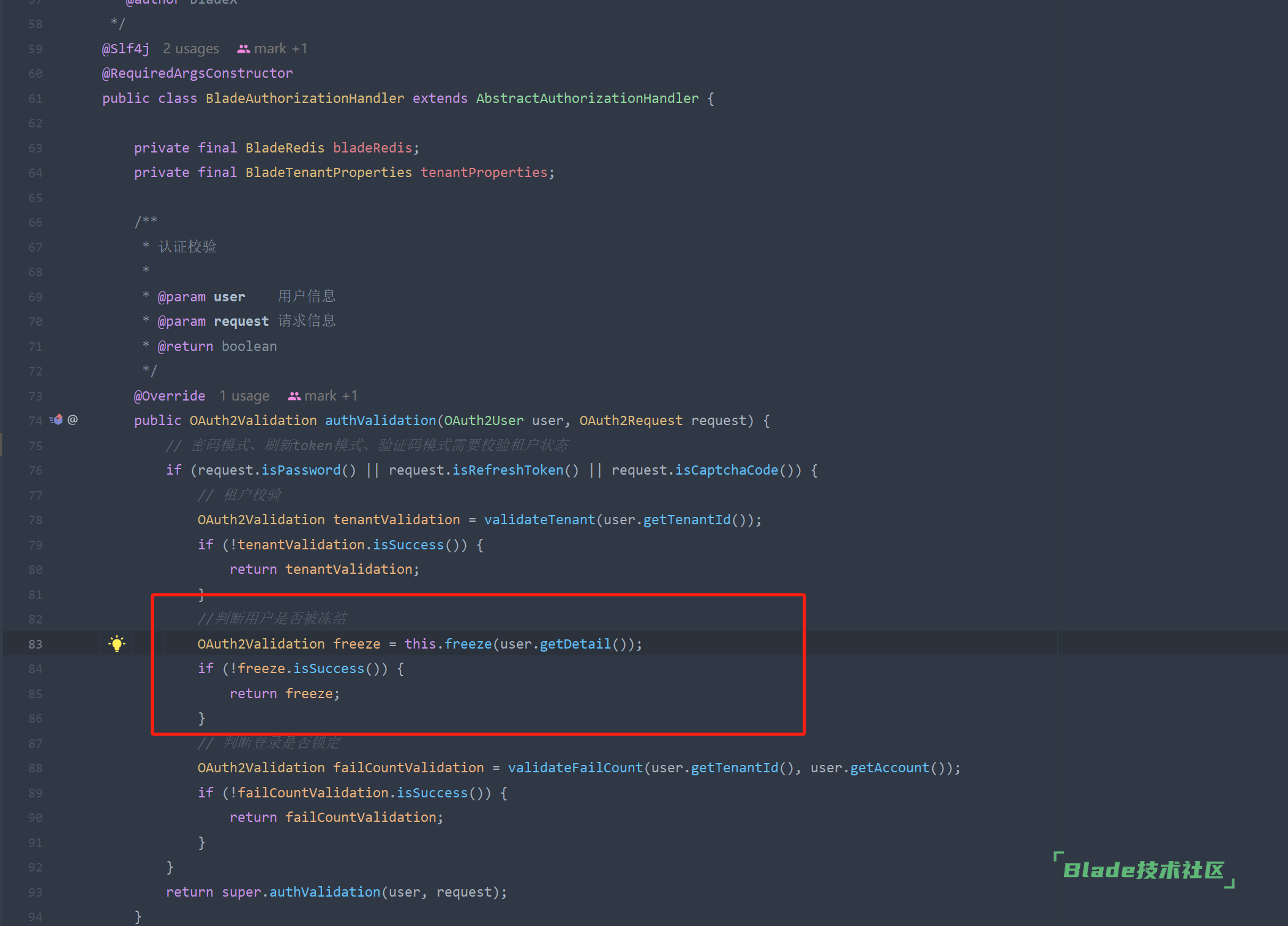The width and height of the screenshot is (1288, 926).
Task: Click the isPassword() call on line 76
Action: click(x=309, y=470)
